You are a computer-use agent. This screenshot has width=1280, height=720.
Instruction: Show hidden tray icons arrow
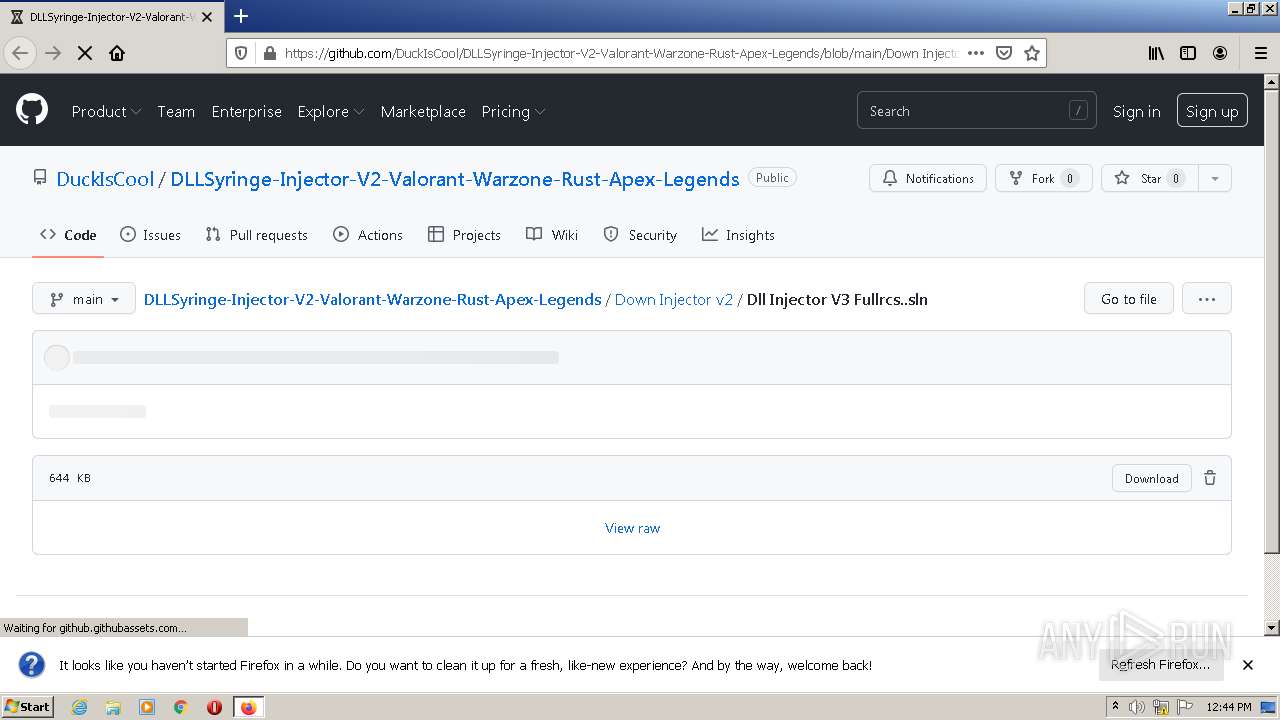coord(1116,707)
